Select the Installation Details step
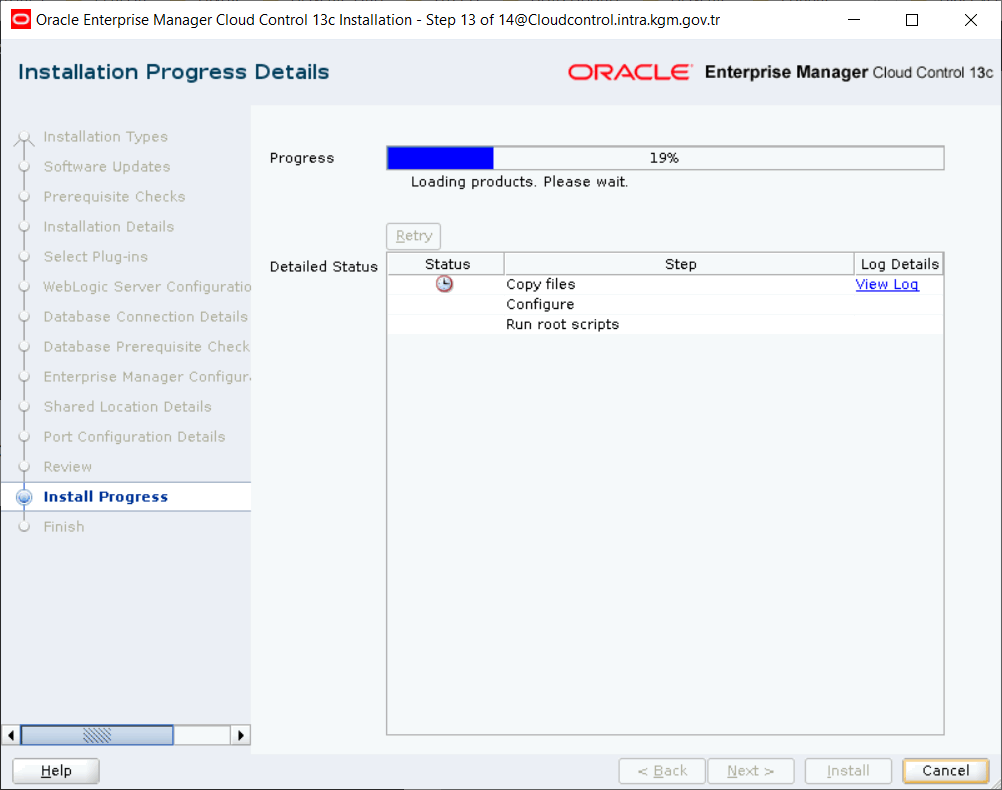This screenshot has height=790, width=1002. pos(109,227)
